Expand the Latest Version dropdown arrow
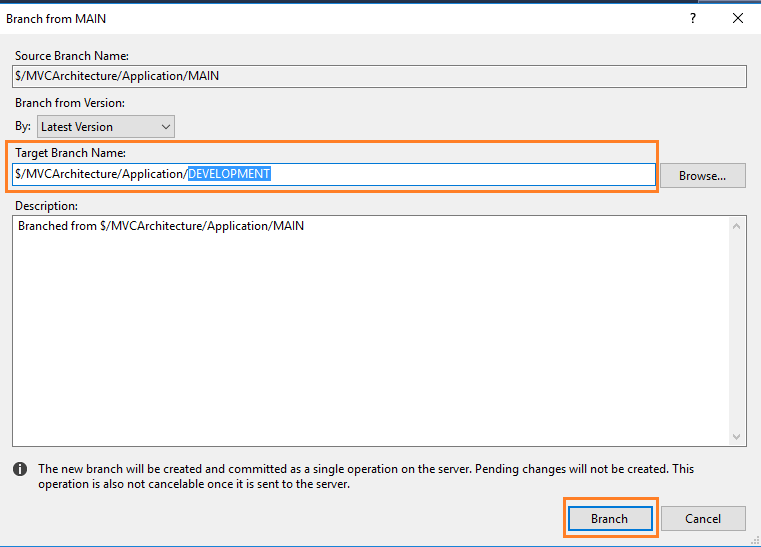 point(165,127)
